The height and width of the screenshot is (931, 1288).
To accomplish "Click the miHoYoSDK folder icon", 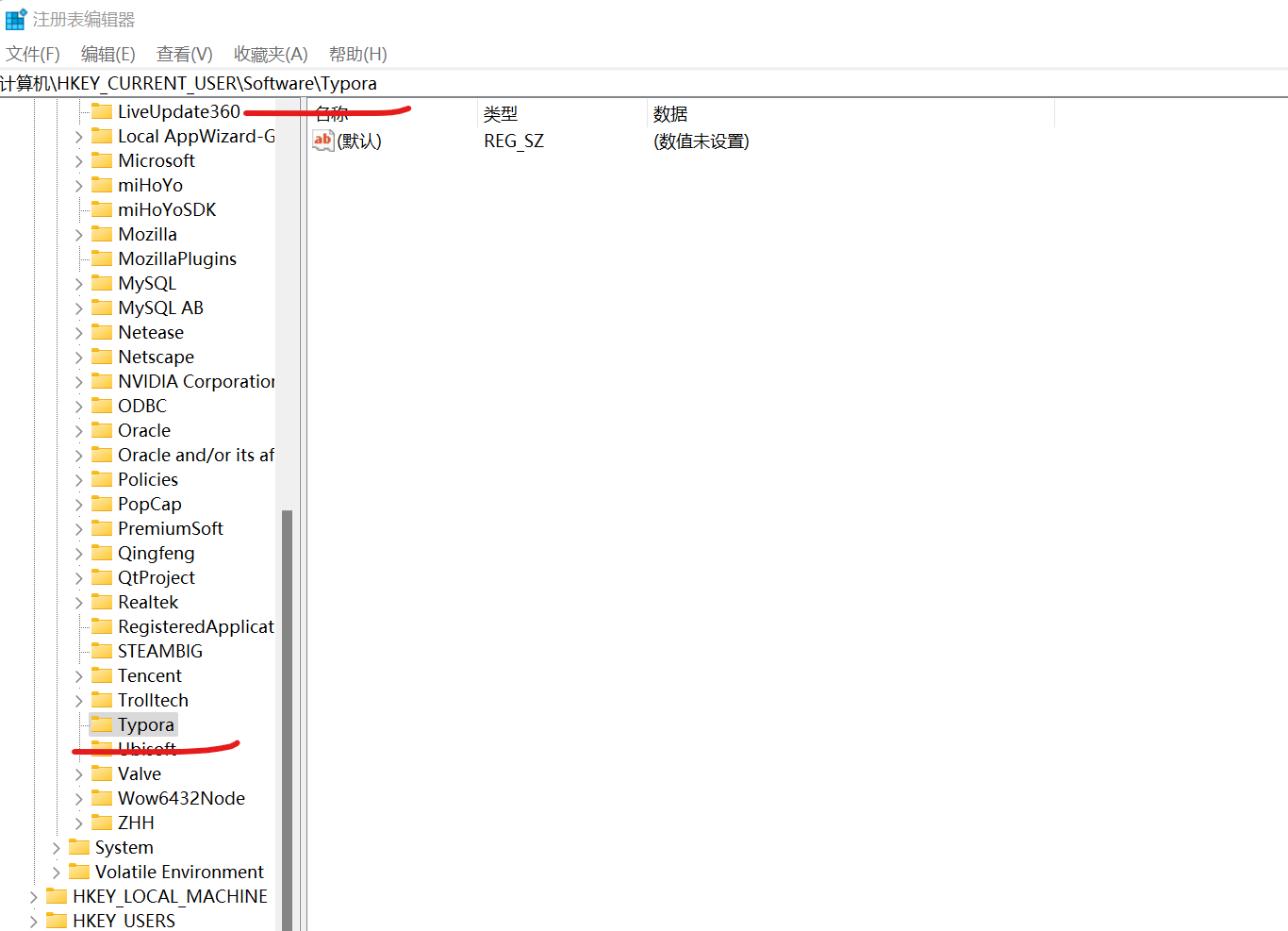I will point(102,209).
